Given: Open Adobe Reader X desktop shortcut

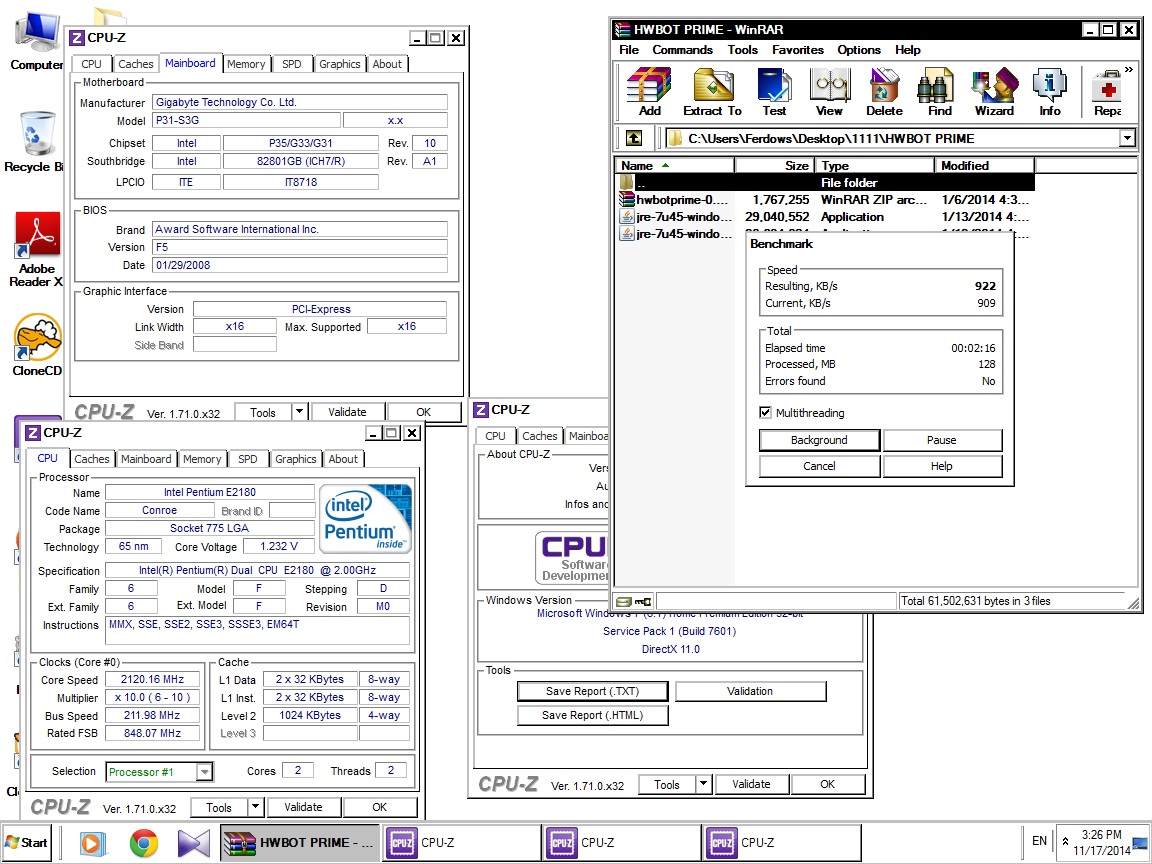Looking at the screenshot, I should click(35, 250).
